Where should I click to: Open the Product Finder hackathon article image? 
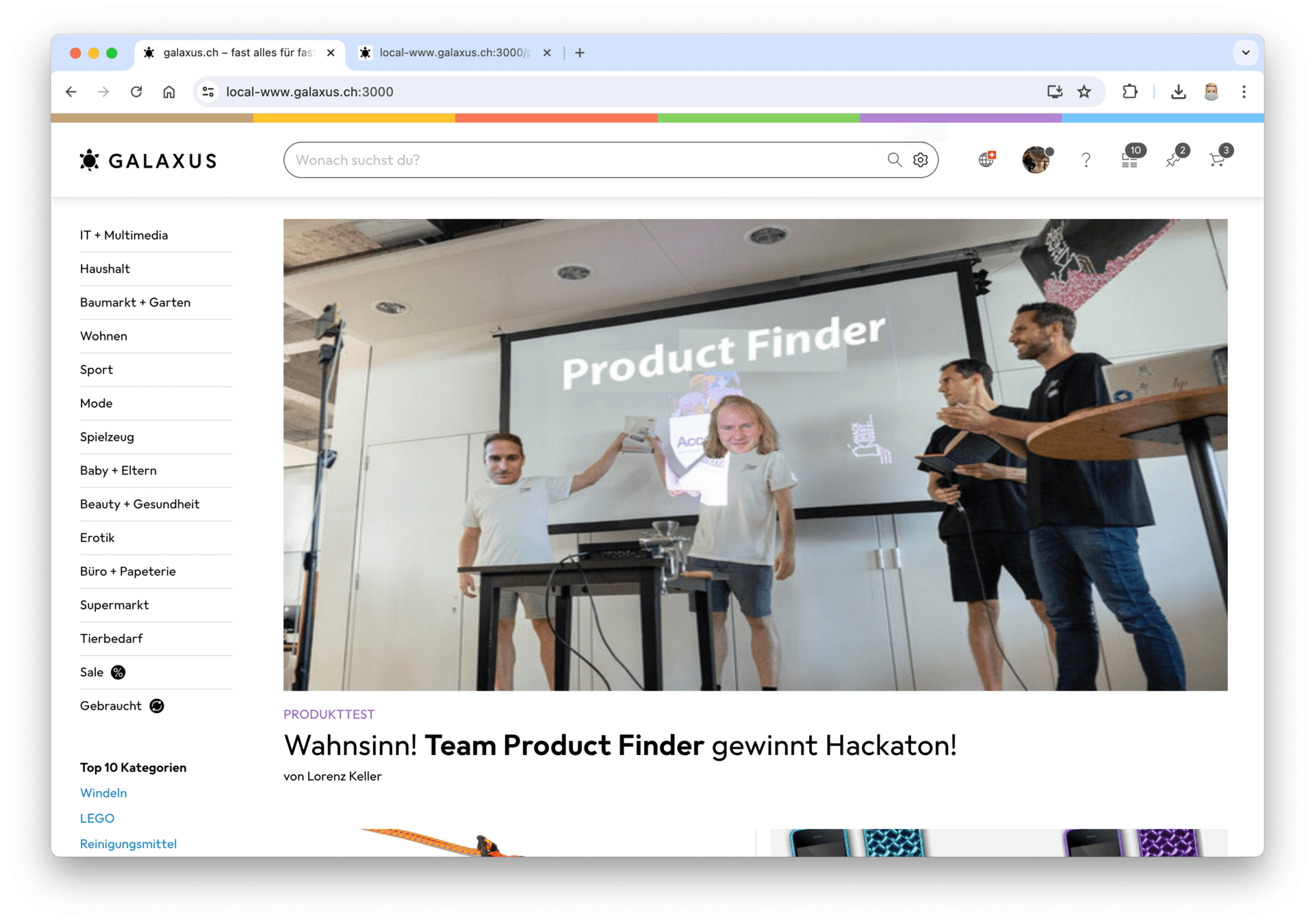tap(755, 454)
